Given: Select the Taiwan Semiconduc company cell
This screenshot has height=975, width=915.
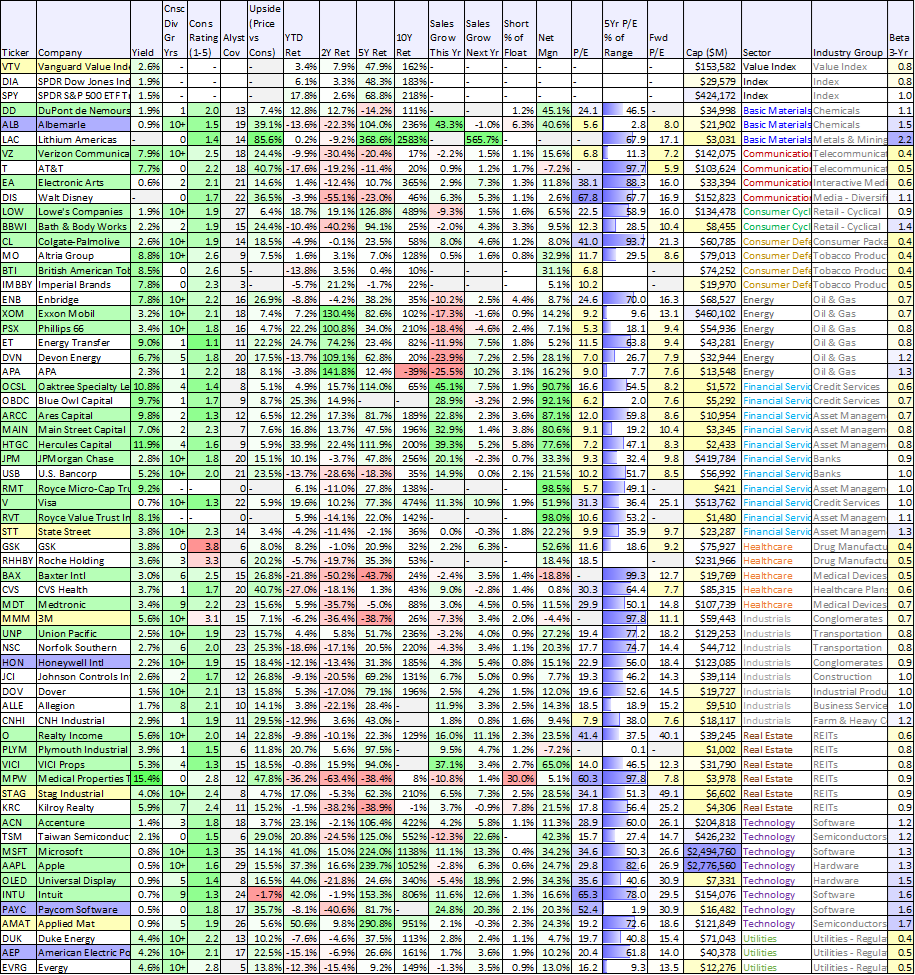Looking at the screenshot, I should point(83,836).
